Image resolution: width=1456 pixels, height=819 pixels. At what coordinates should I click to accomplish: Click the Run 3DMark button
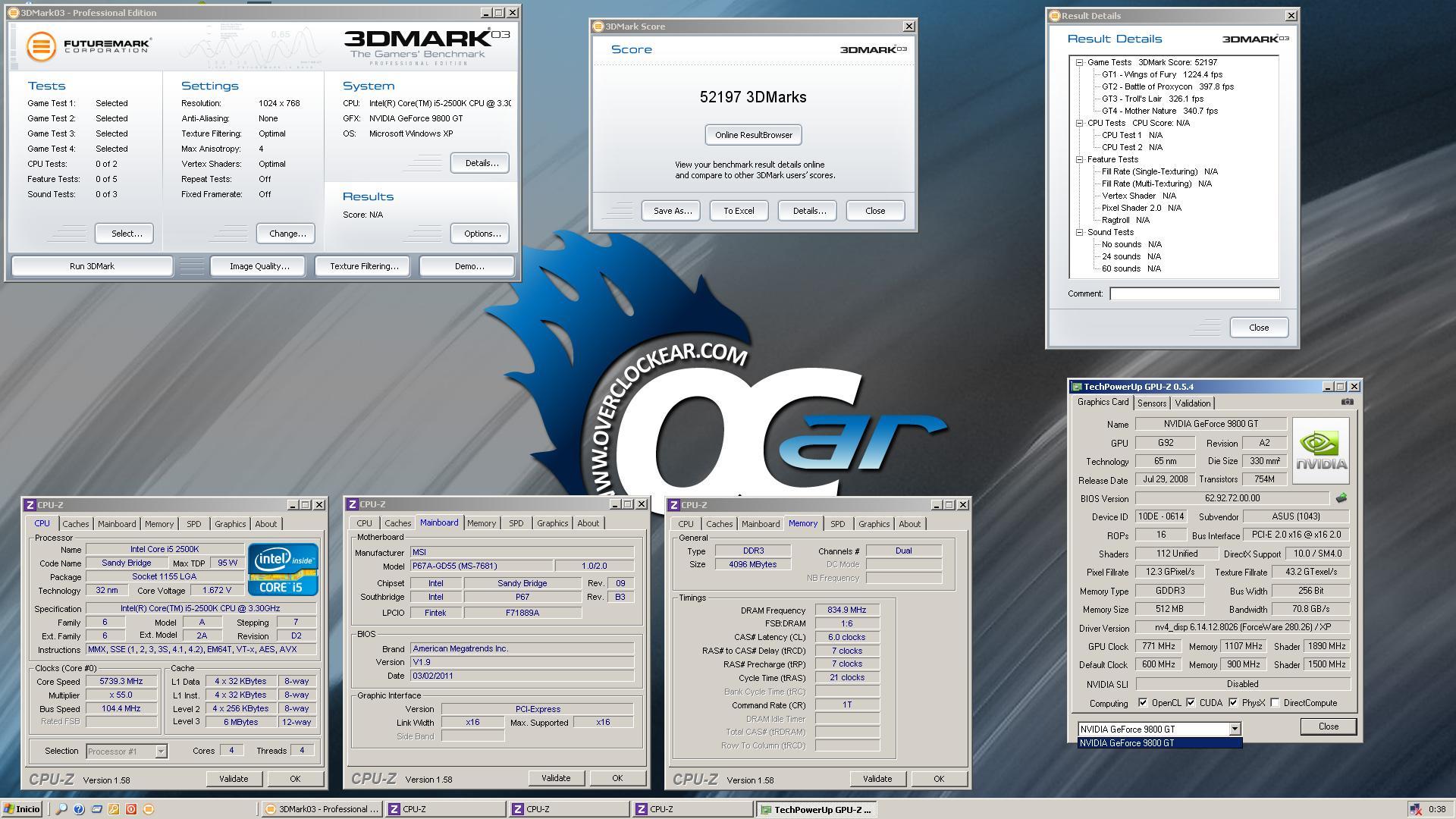point(92,266)
